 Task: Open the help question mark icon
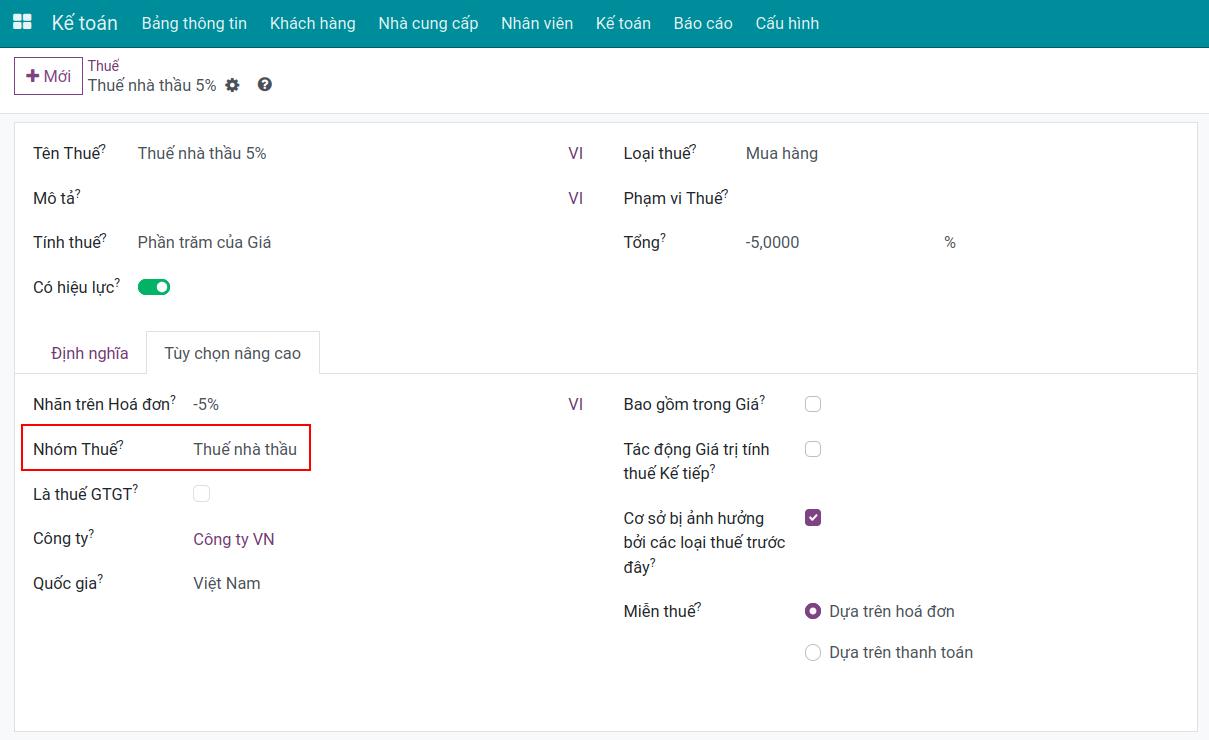coord(265,85)
